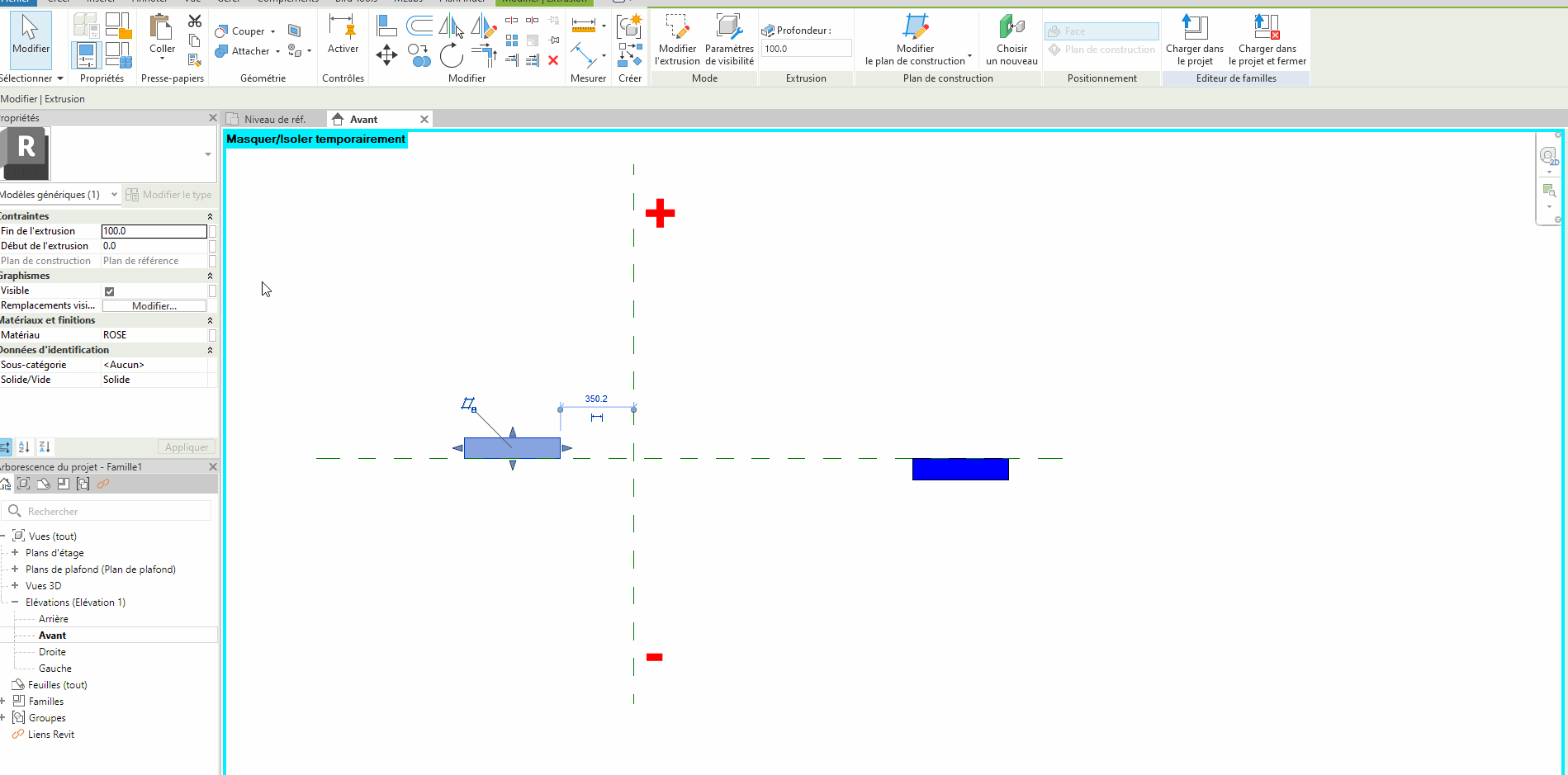Viewport: 1568px width, 775px height.
Task: Uncheck the Visible checkbox
Action: click(110, 291)
